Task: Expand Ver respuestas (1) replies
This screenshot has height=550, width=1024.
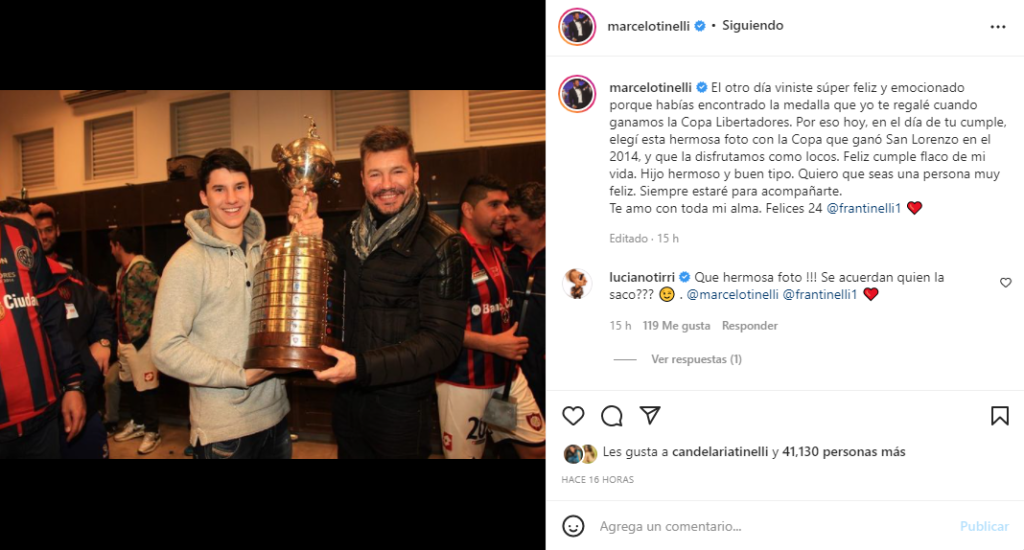Action: tap(696, 359)
